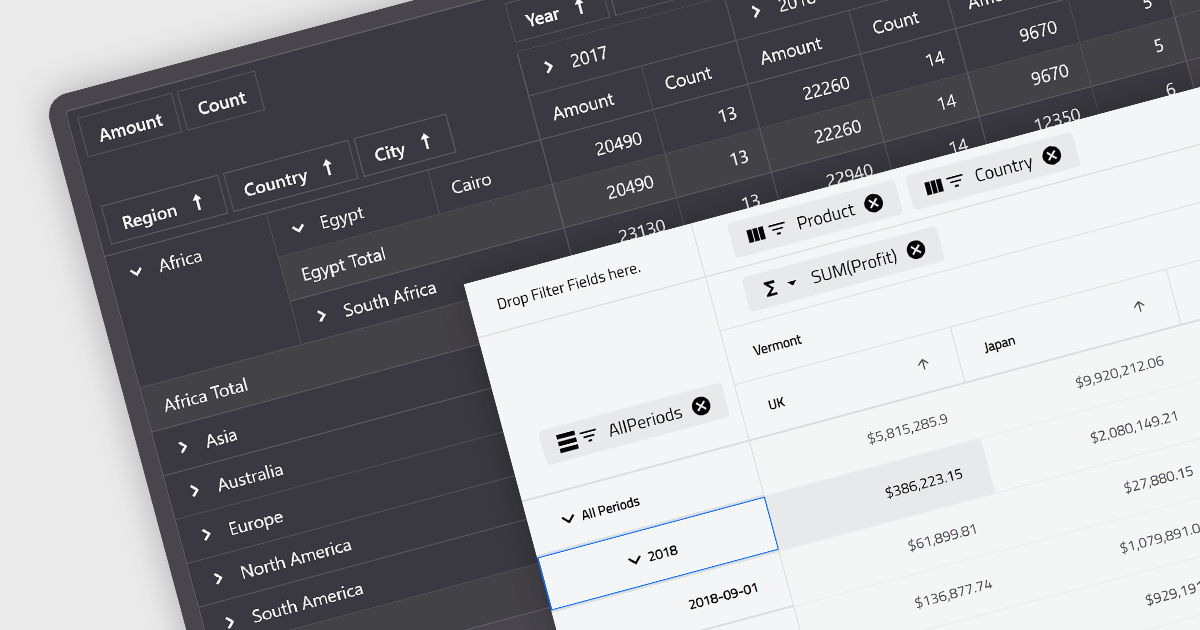
Task: Click the Count value field button
Action: point(222,103)
